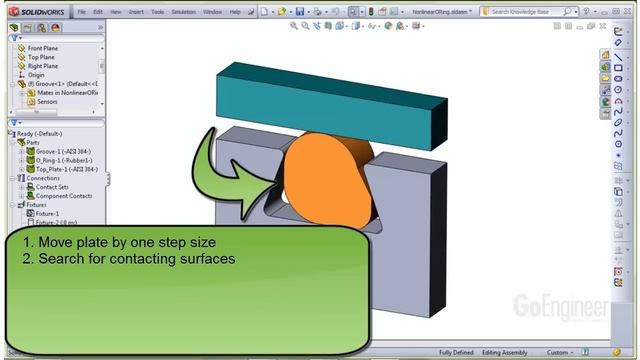Select the Line sketch tool
Screen dimensions: 640x360
coord(618,57)
